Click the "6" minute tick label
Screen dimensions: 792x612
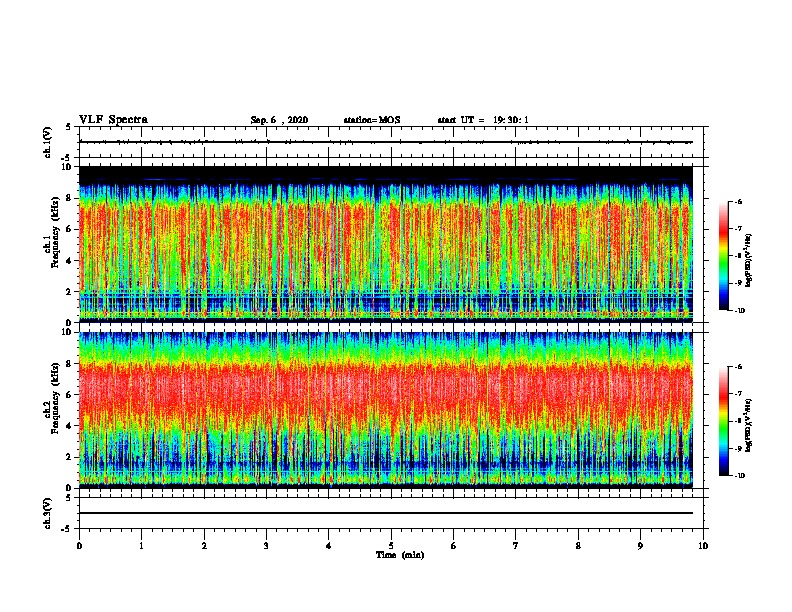(454, 546)
